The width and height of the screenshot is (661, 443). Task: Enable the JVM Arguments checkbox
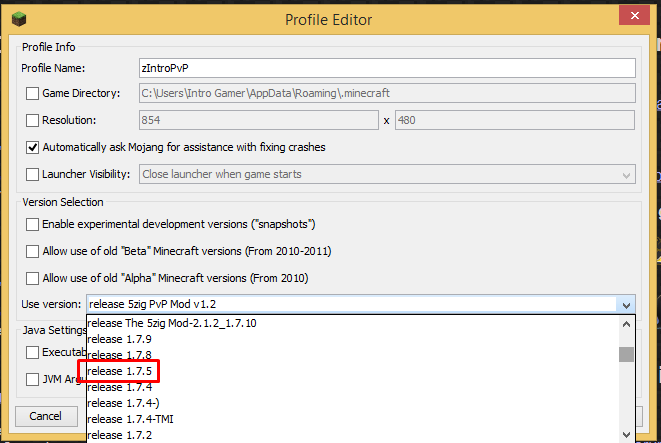click(32, 379)
